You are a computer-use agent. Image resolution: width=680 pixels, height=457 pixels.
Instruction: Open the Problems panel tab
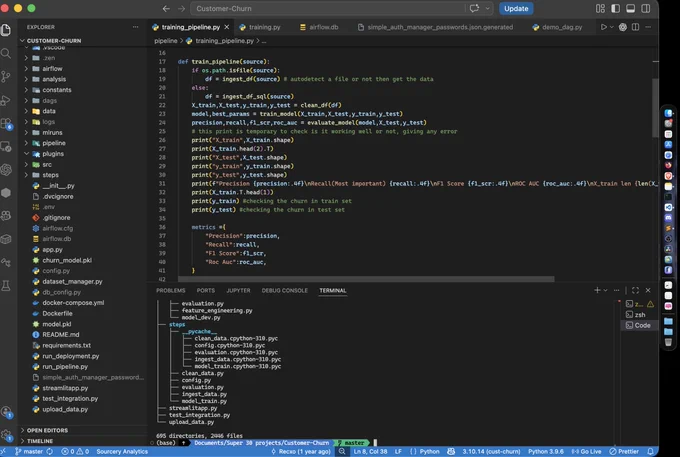pos(170,291)
